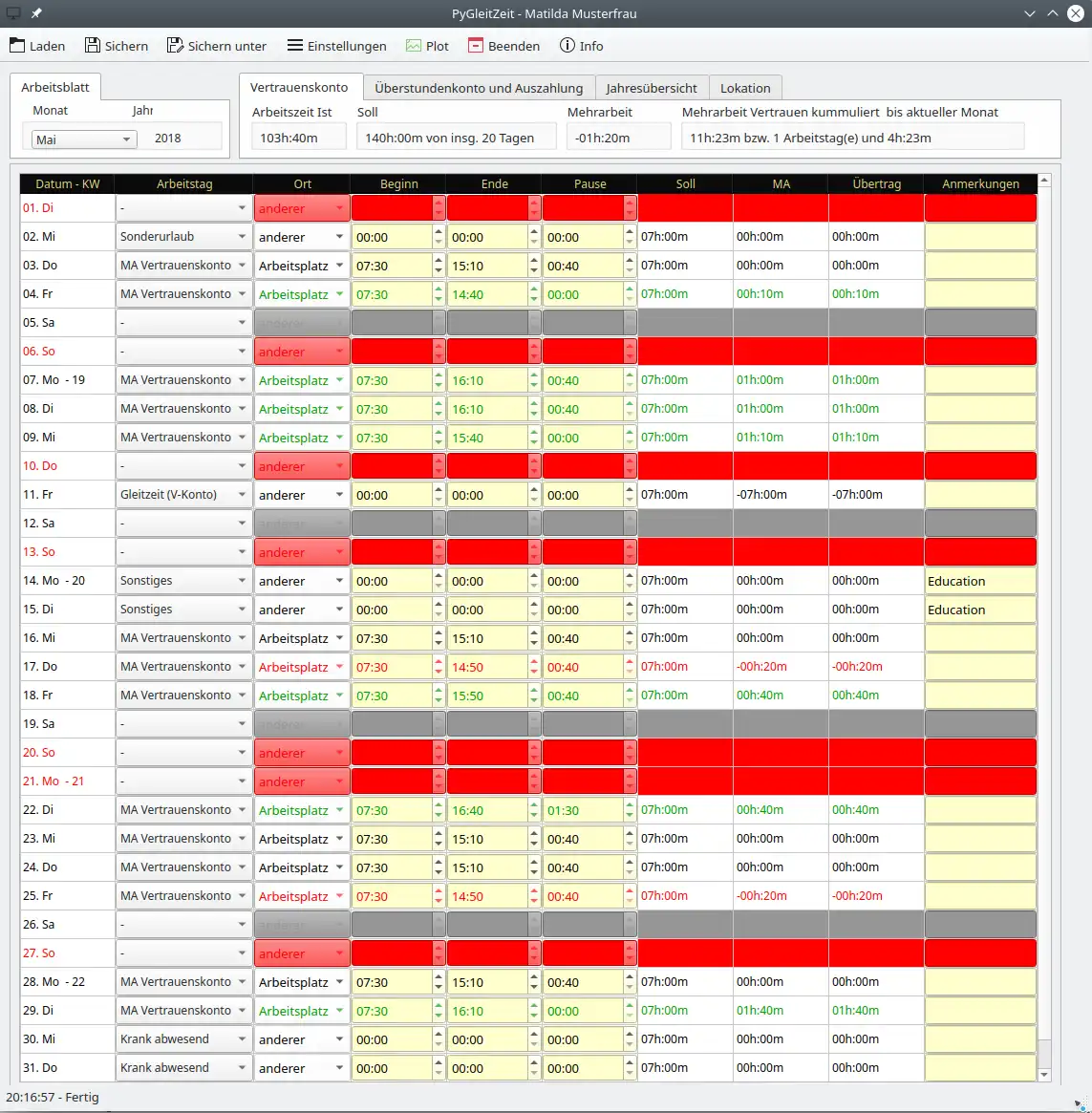
Task: Click Beginn stepper for 31. Do
Action: pyautogui.click(x=439, y=1067)
